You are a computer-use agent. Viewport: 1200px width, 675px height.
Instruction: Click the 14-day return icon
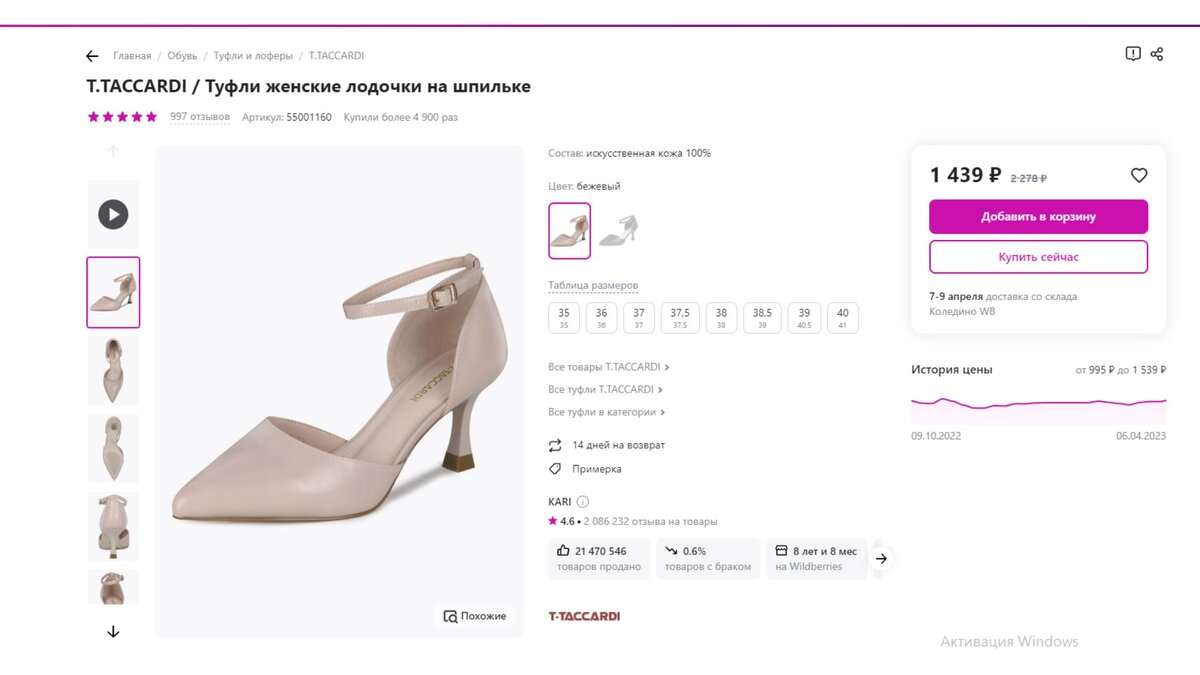pyautogui.click(x=555, y=445)
